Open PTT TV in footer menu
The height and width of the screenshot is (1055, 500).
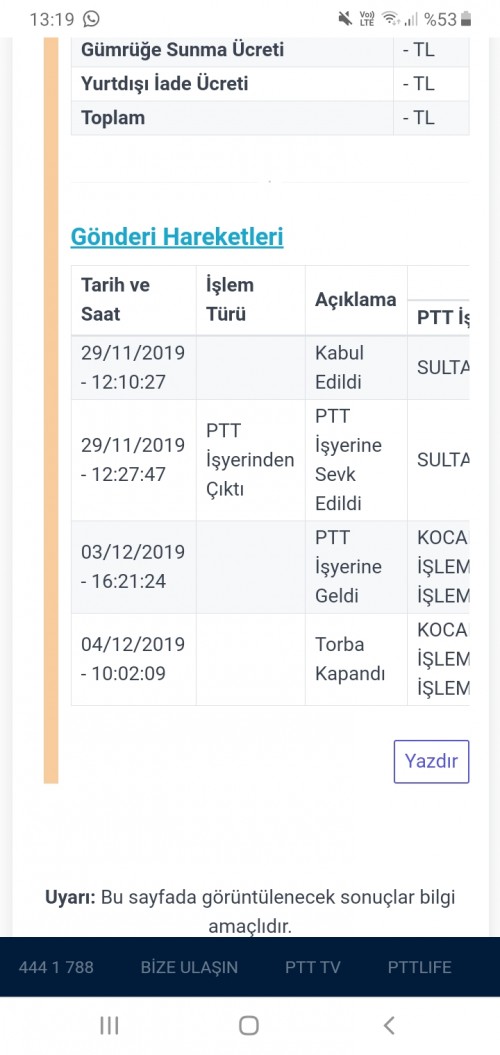[313, 968]
